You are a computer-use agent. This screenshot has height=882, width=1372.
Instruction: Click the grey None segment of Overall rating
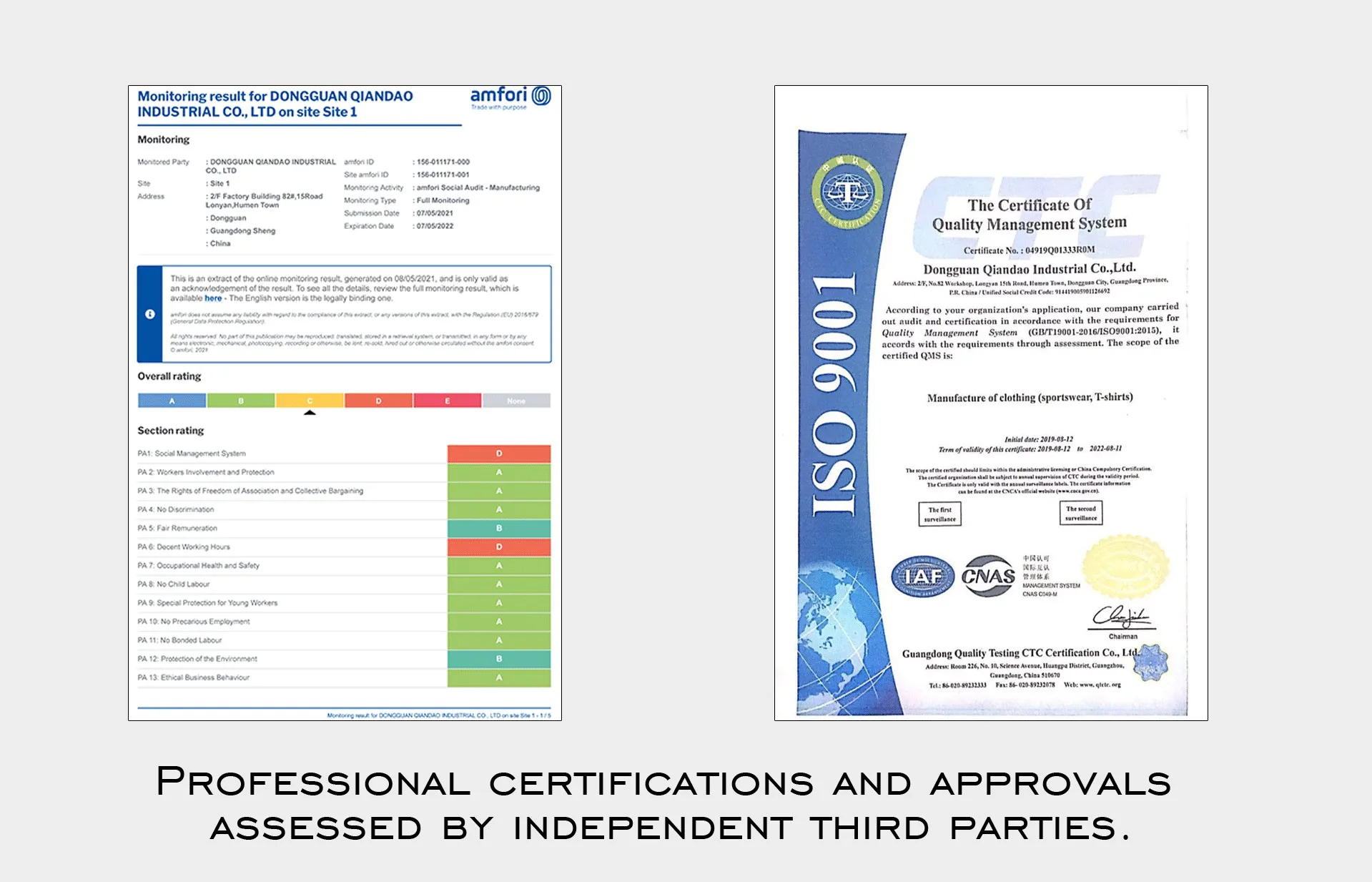(x=516, y=401)
